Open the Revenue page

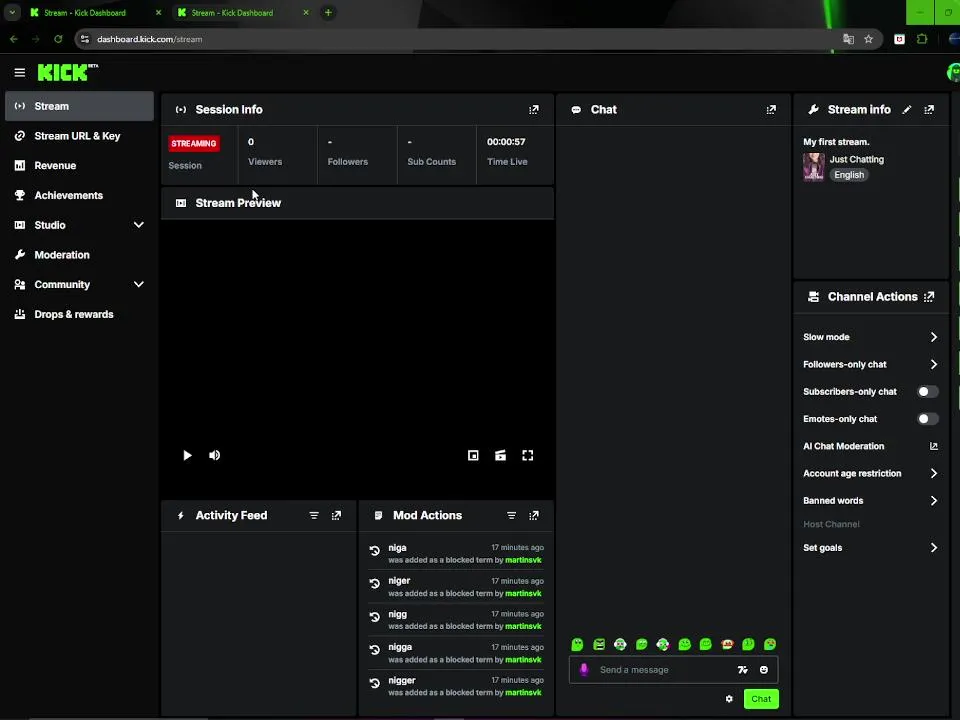(x=79, y=165)
